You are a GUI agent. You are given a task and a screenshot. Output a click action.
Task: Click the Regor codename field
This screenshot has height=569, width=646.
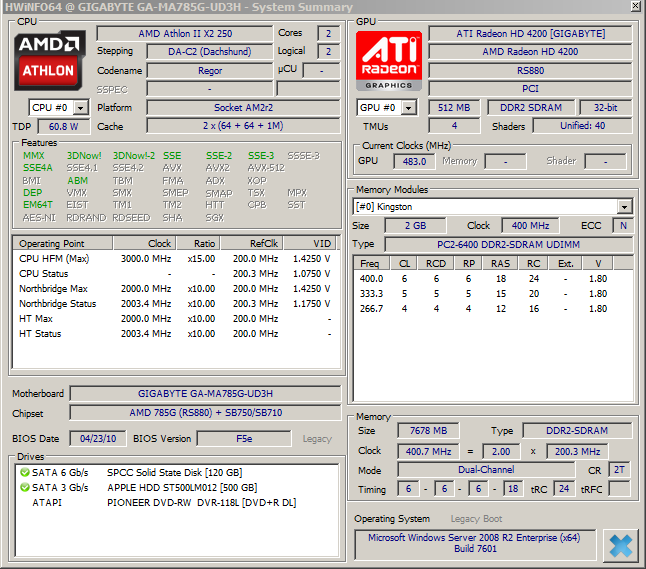[210, 71]
